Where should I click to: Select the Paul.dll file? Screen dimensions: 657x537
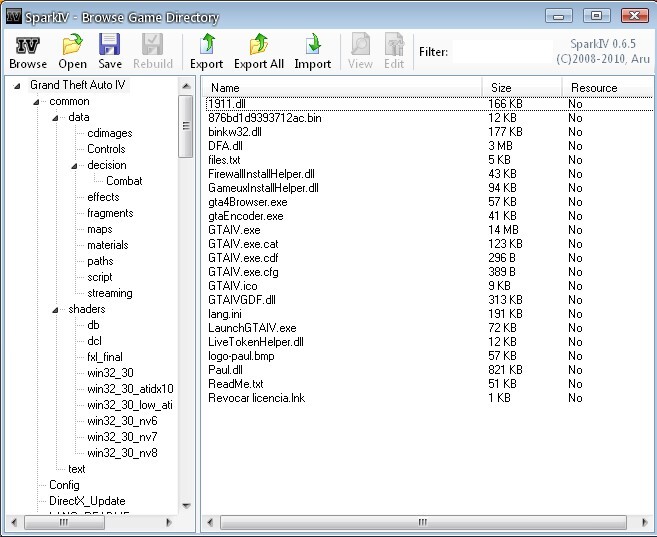225,370
